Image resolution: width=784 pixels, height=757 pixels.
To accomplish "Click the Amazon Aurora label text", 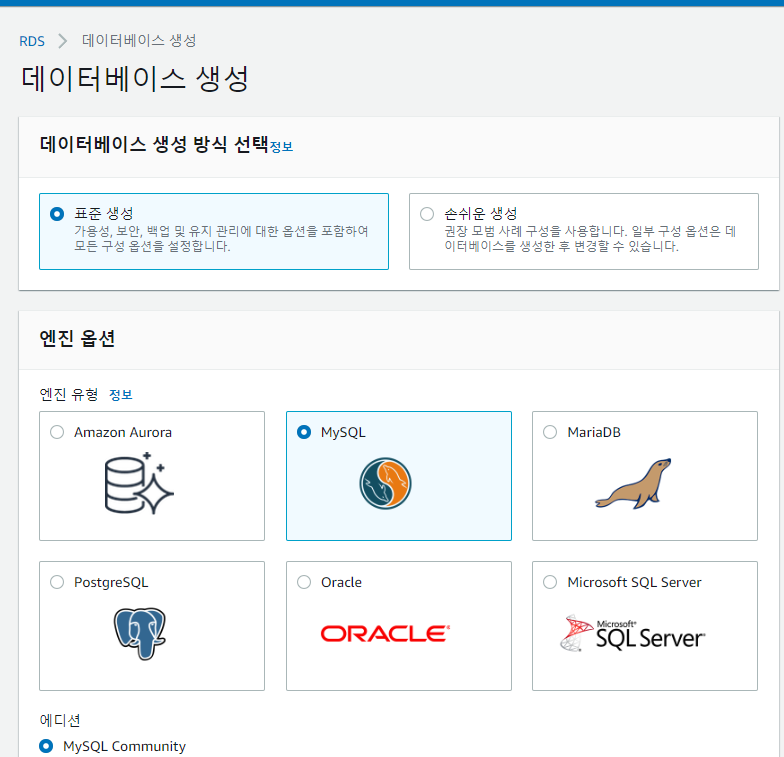I will tap(123, 432).
